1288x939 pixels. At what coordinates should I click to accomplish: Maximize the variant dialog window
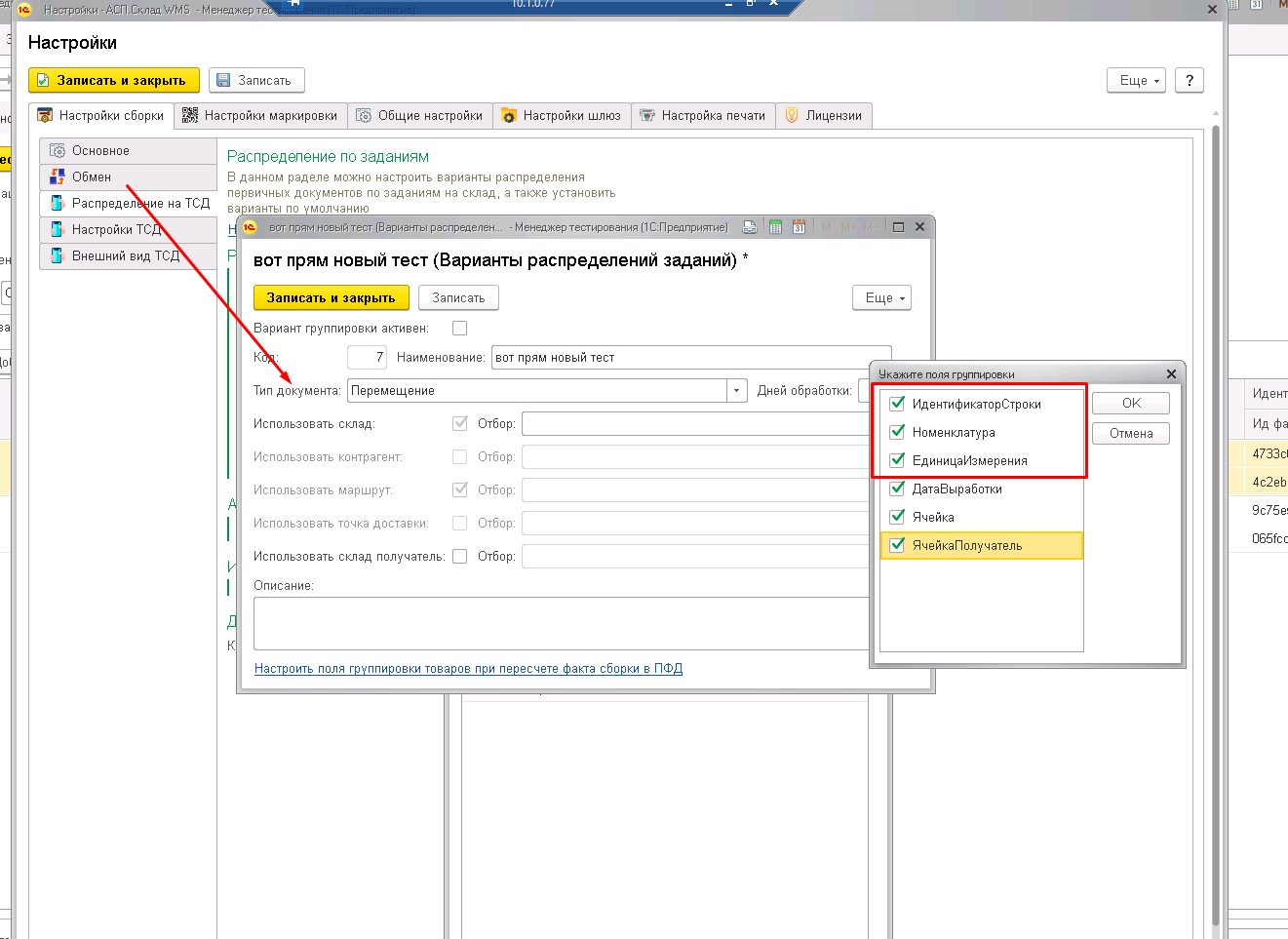(x=898, y=227)
